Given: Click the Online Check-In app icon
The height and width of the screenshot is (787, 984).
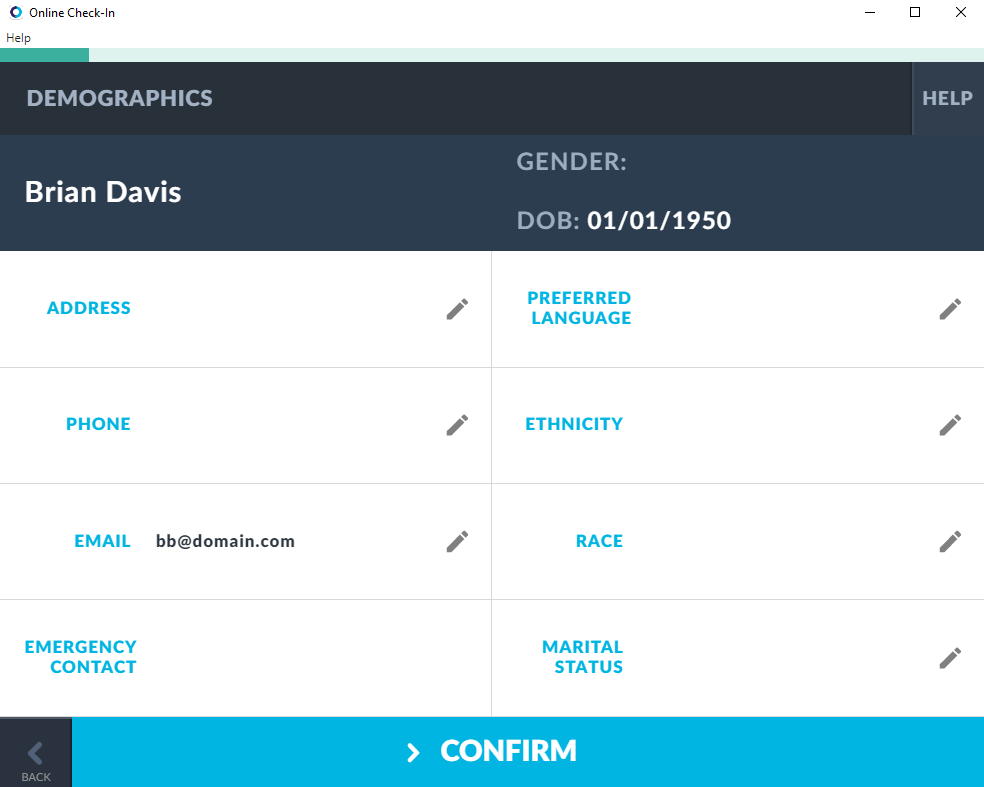Looking at the screenshot, I should [15, 13].
